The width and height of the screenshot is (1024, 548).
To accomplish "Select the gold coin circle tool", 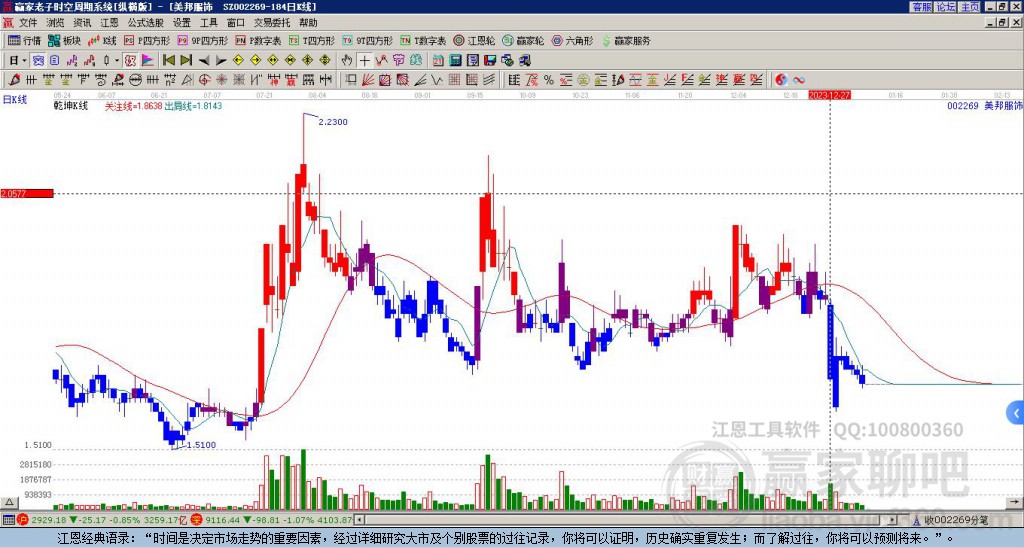I will point(583,80).
